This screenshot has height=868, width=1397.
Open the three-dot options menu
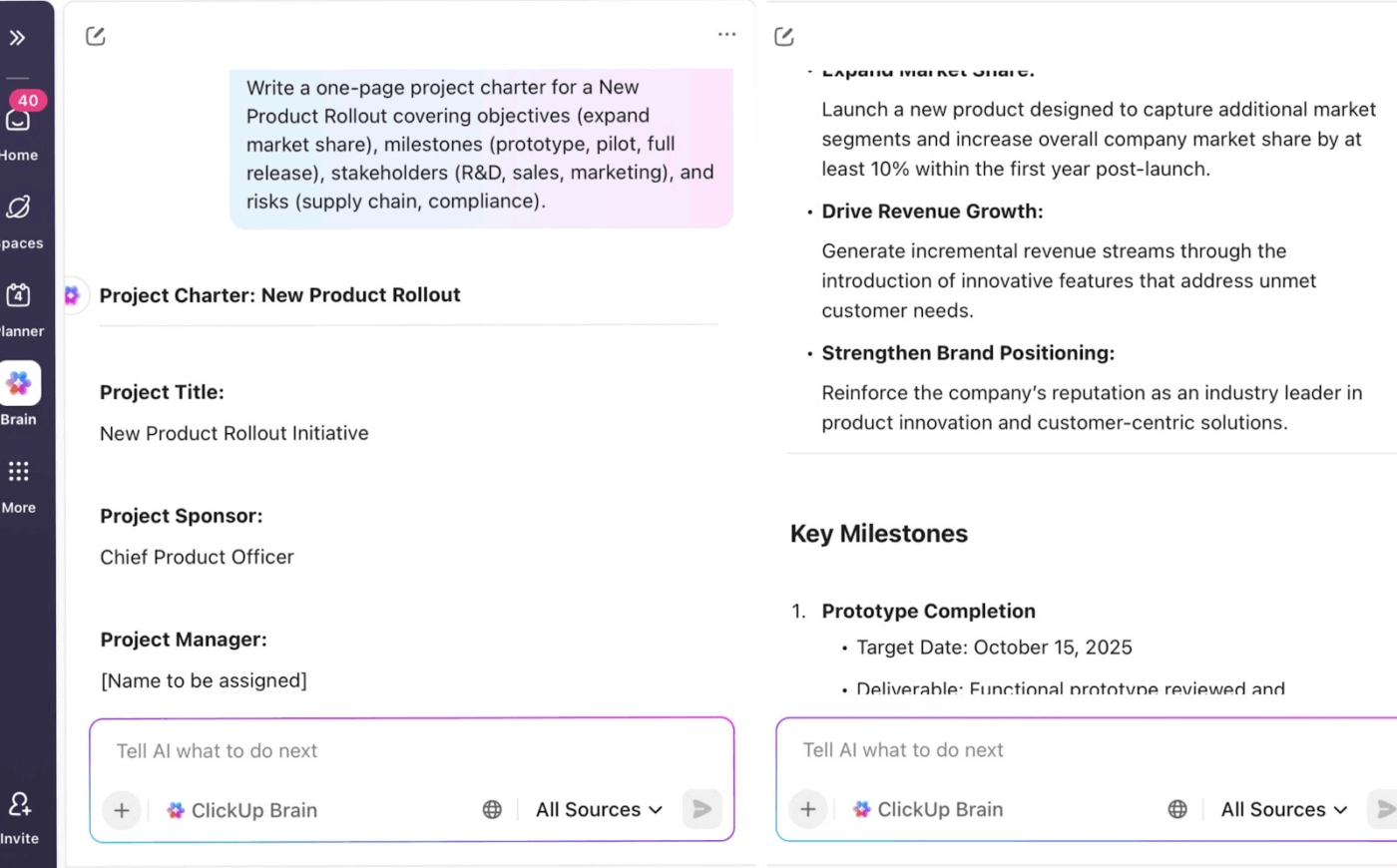click(x=726, y=34)
